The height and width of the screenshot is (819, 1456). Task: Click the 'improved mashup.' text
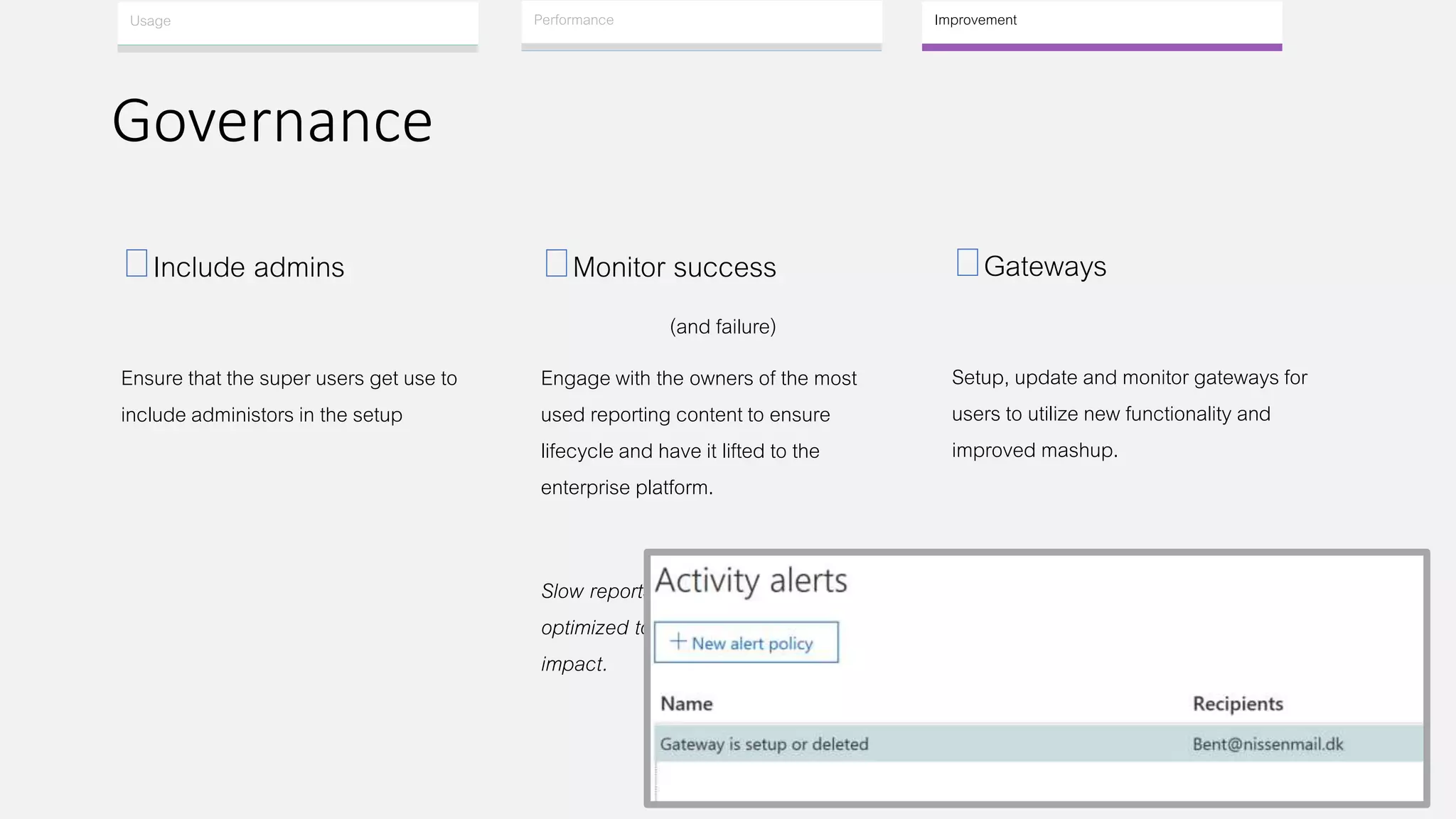click(1035, 451)
